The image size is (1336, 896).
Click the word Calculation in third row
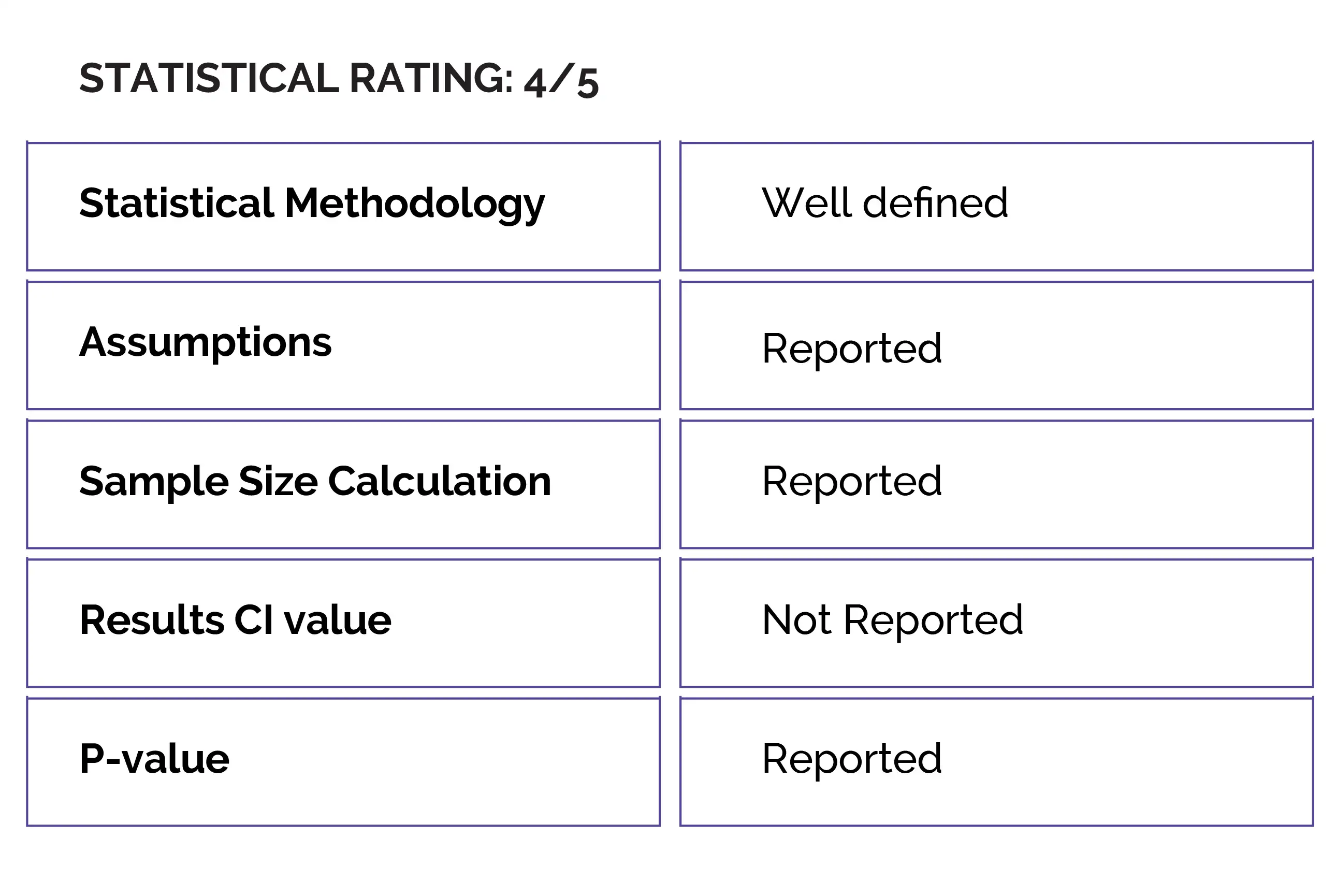point(439,481)
